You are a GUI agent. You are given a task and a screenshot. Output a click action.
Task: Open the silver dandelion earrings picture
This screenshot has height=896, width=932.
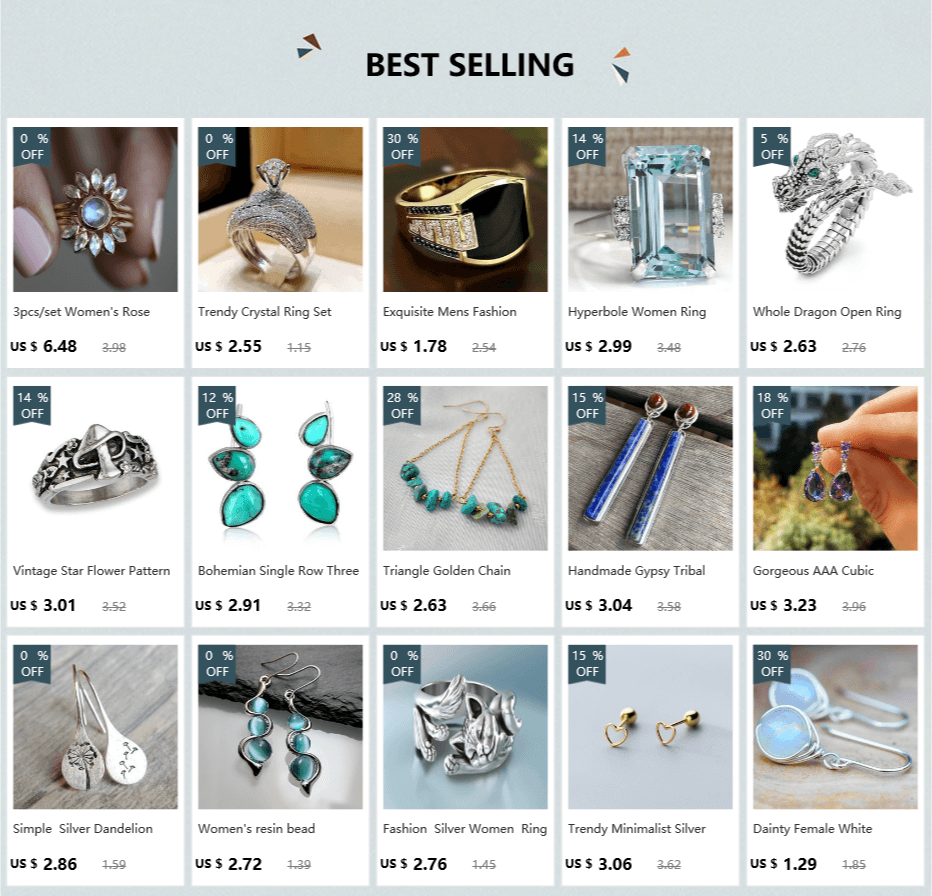(x=95, y=727)
